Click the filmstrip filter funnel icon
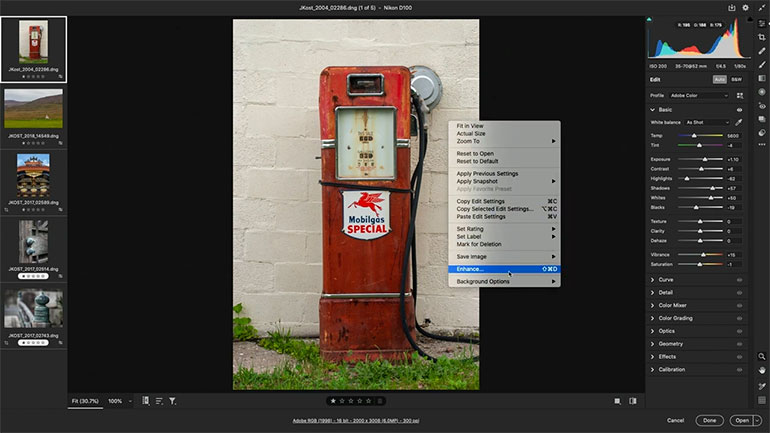Image resolution: width=770 pixels, height=433 pixels. tap(172, 401)
